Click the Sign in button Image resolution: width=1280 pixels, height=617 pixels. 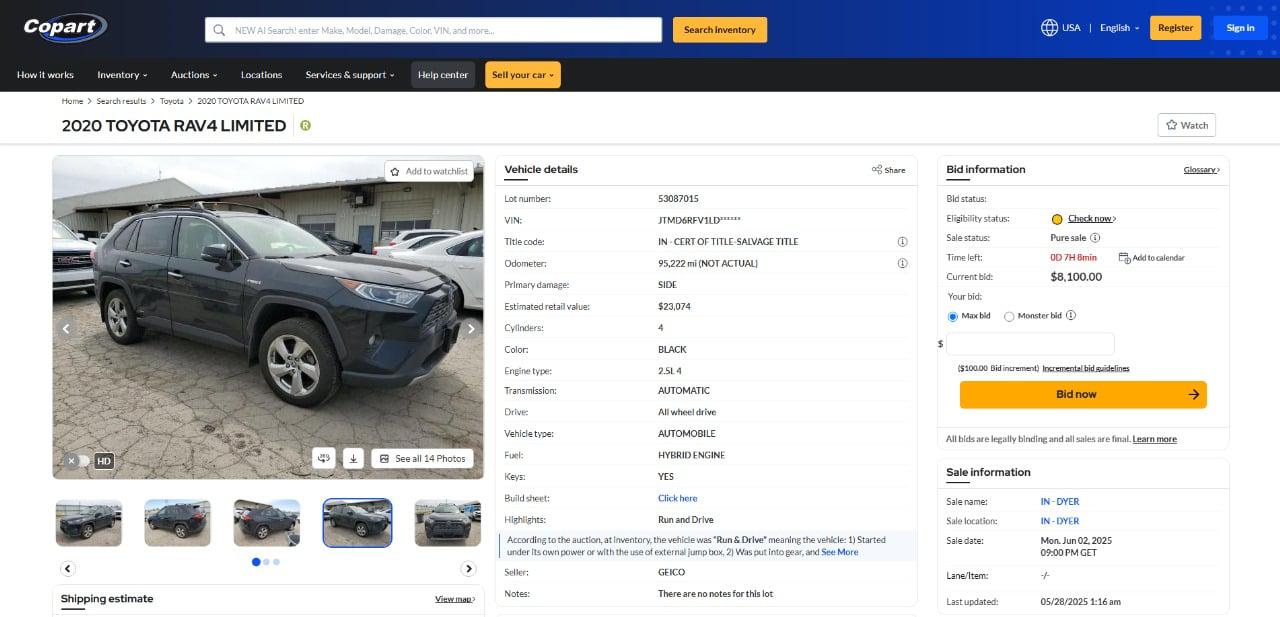(x=1241, y=28)
